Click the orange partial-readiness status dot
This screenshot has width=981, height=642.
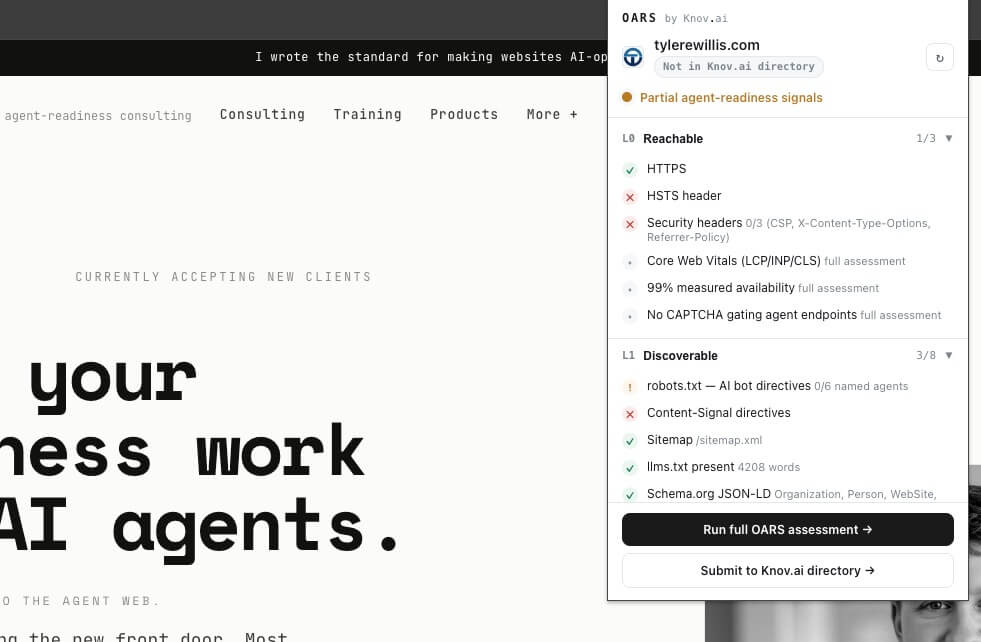tap(627, 97)
